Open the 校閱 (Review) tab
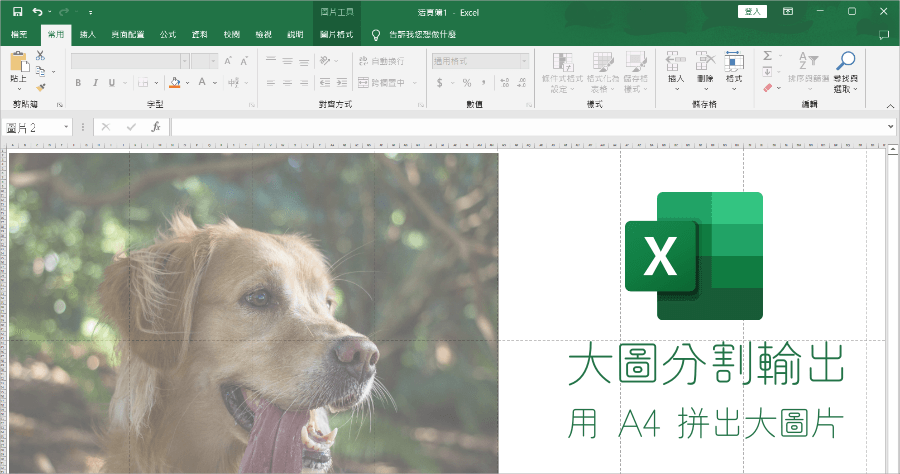The width and height of the screenshot is (900, 474). click(x=231, y=34)
